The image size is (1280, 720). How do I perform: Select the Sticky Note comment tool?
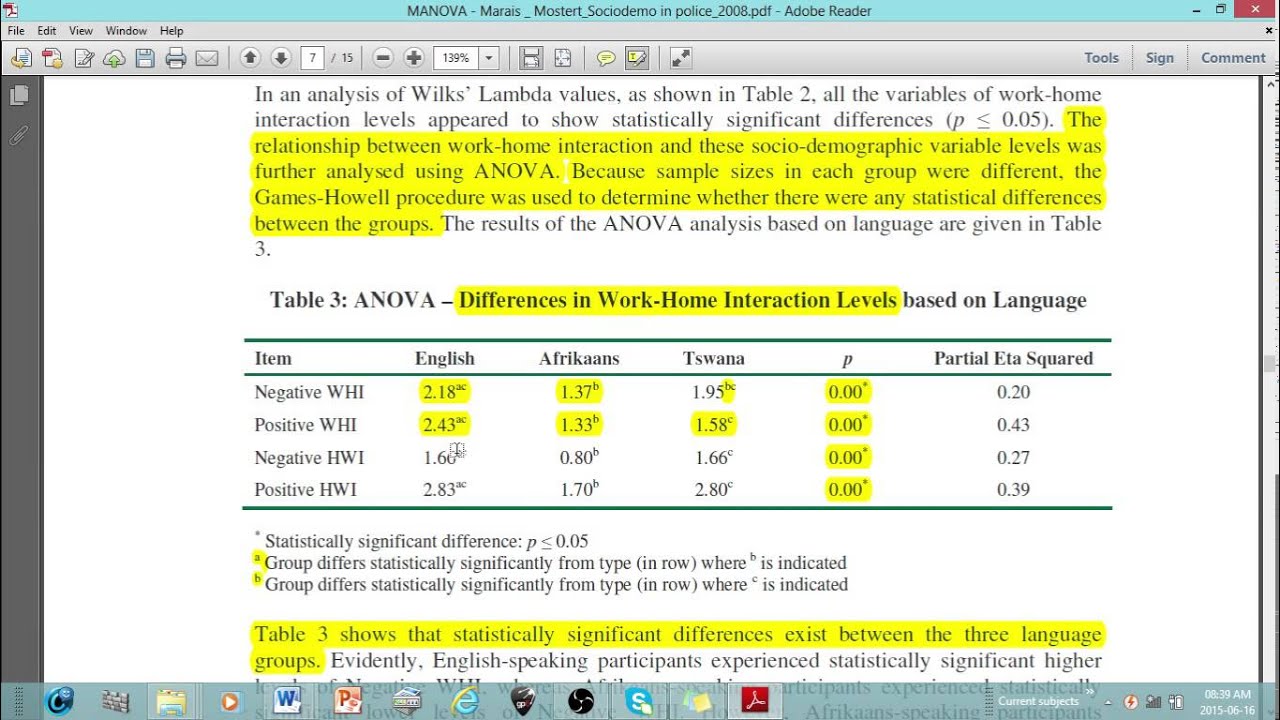point(606,58)
